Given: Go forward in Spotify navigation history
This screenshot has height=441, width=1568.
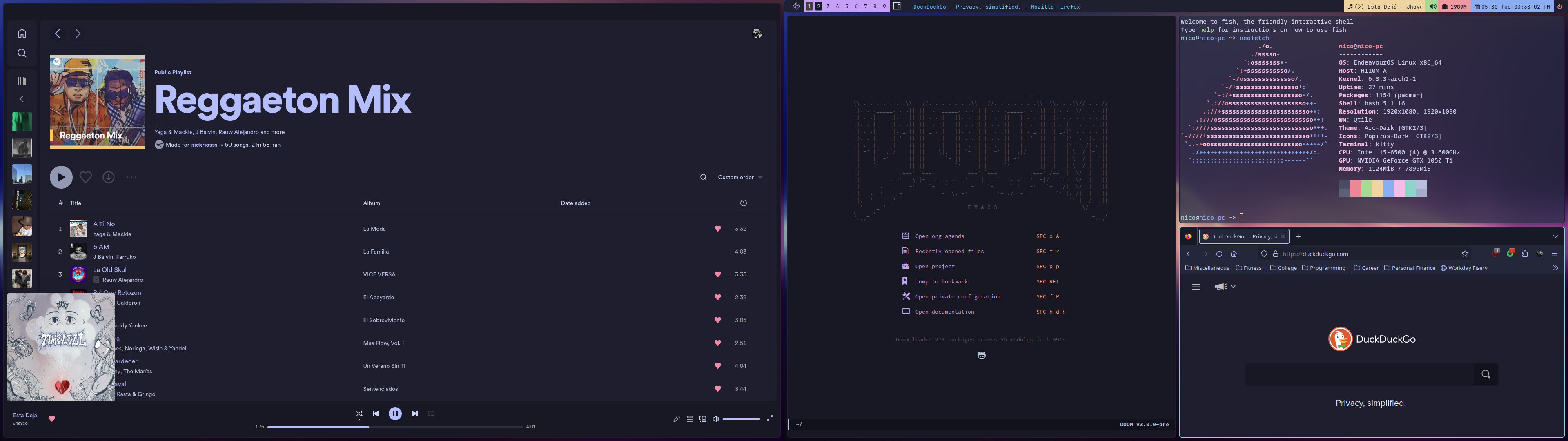Looking at the screenshot, I should 78,33.
